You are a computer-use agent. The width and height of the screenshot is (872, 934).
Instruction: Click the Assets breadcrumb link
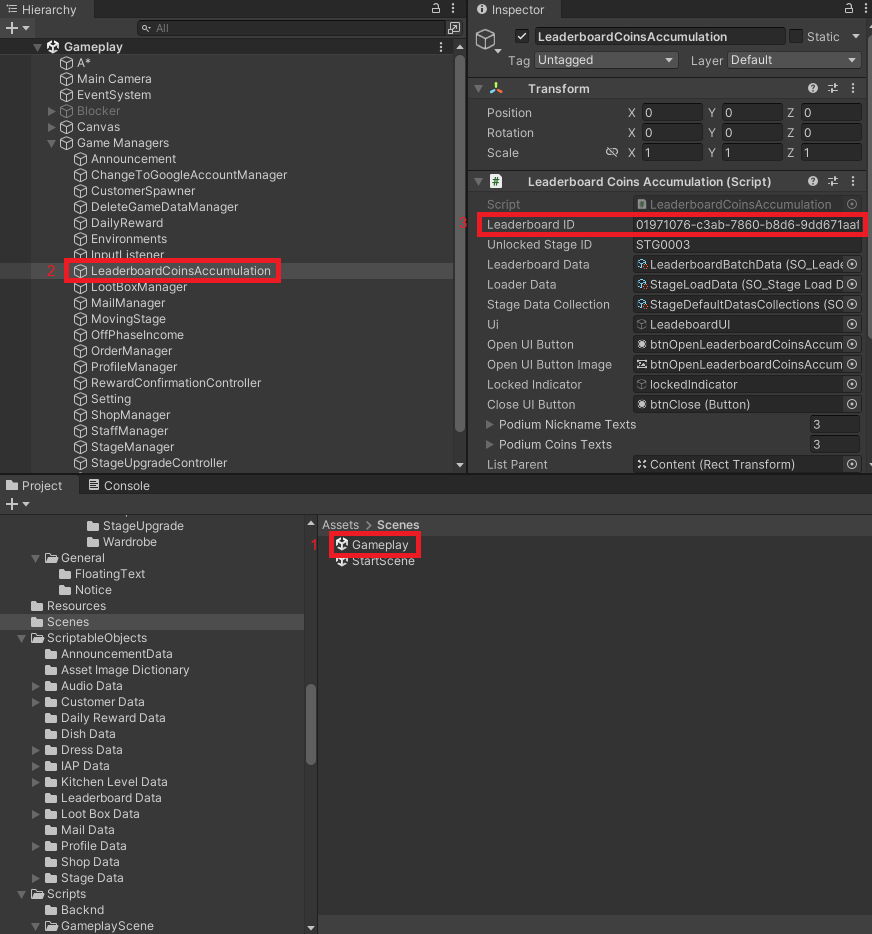340,525
